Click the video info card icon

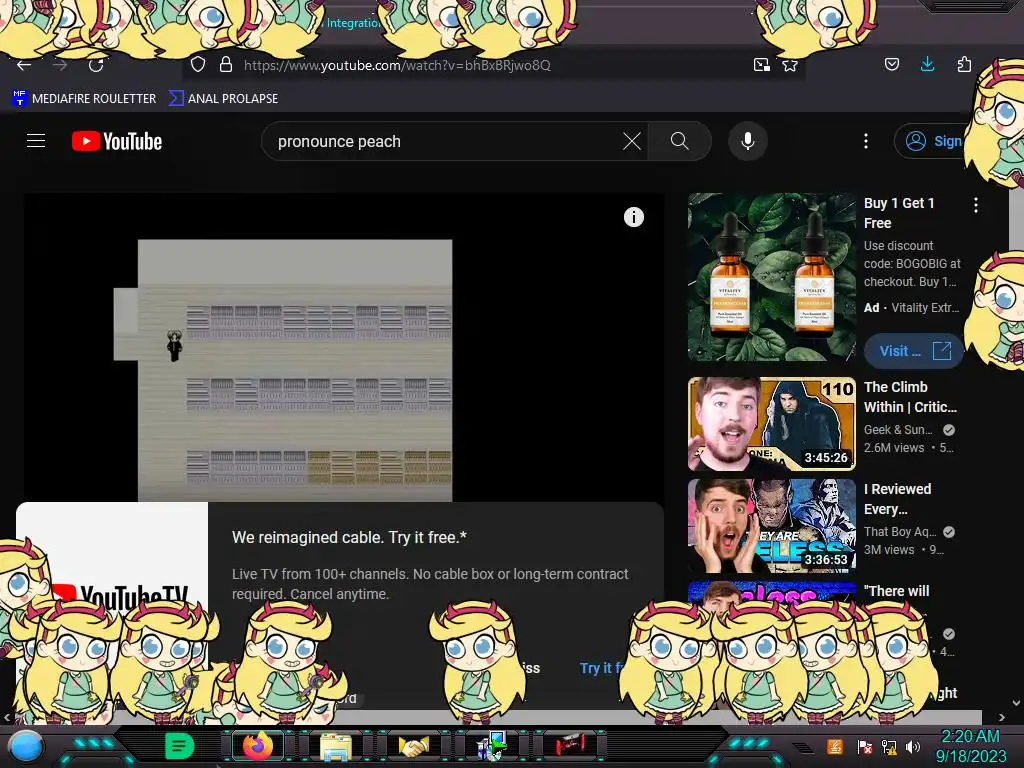pos(633,217)
